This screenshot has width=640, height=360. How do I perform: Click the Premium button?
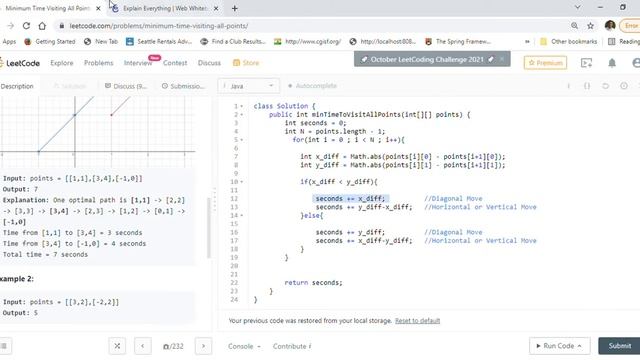click(545, 63)
